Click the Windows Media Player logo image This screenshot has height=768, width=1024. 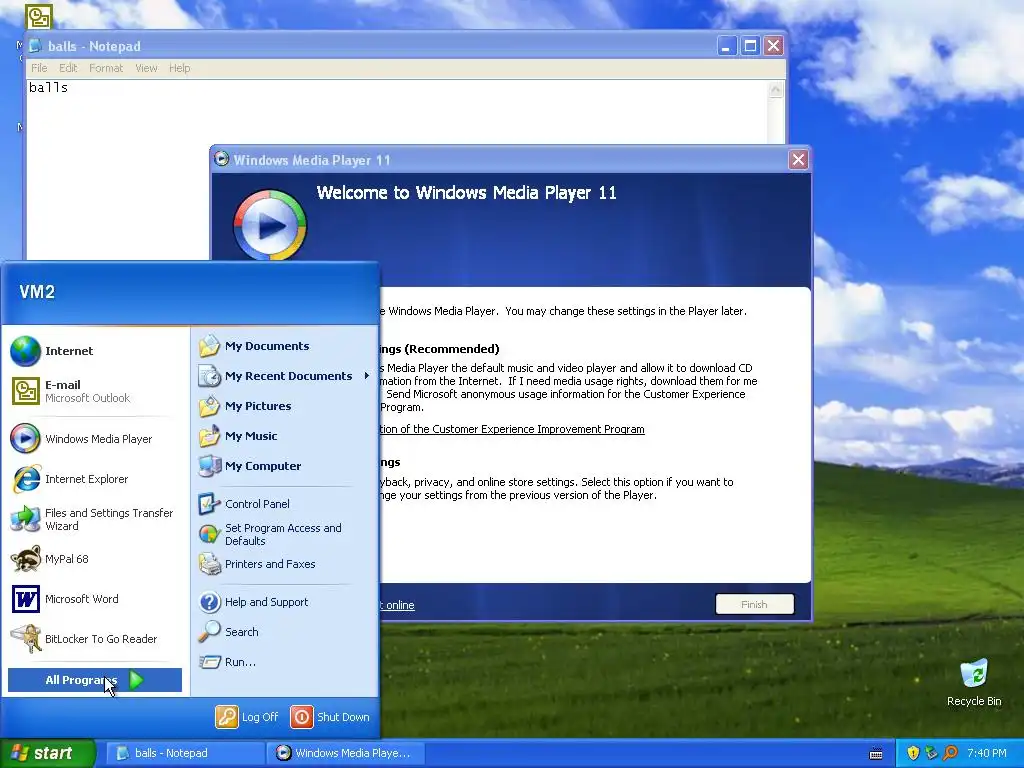click(270, 225)
